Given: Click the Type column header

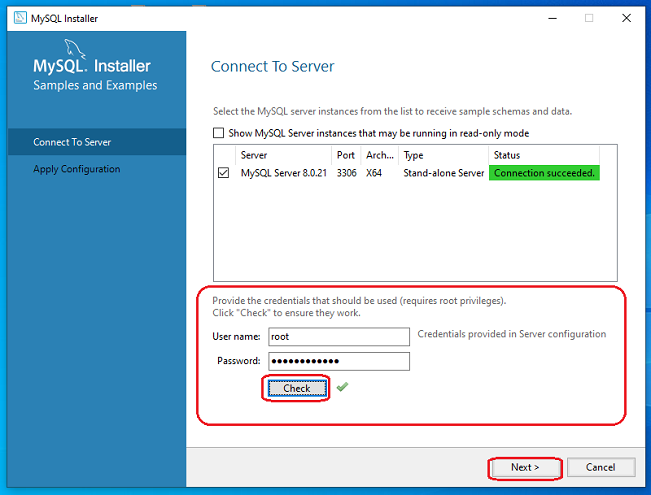Looking at the screenshot, I should point(443,155).
